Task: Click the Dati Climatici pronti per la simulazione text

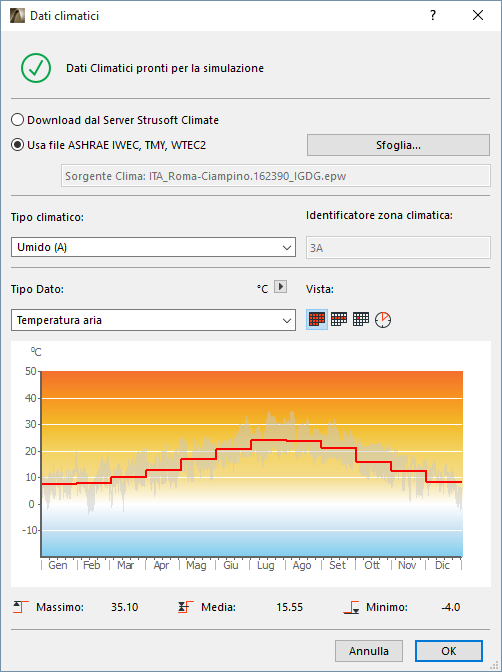Action: [x=165, y=68]
